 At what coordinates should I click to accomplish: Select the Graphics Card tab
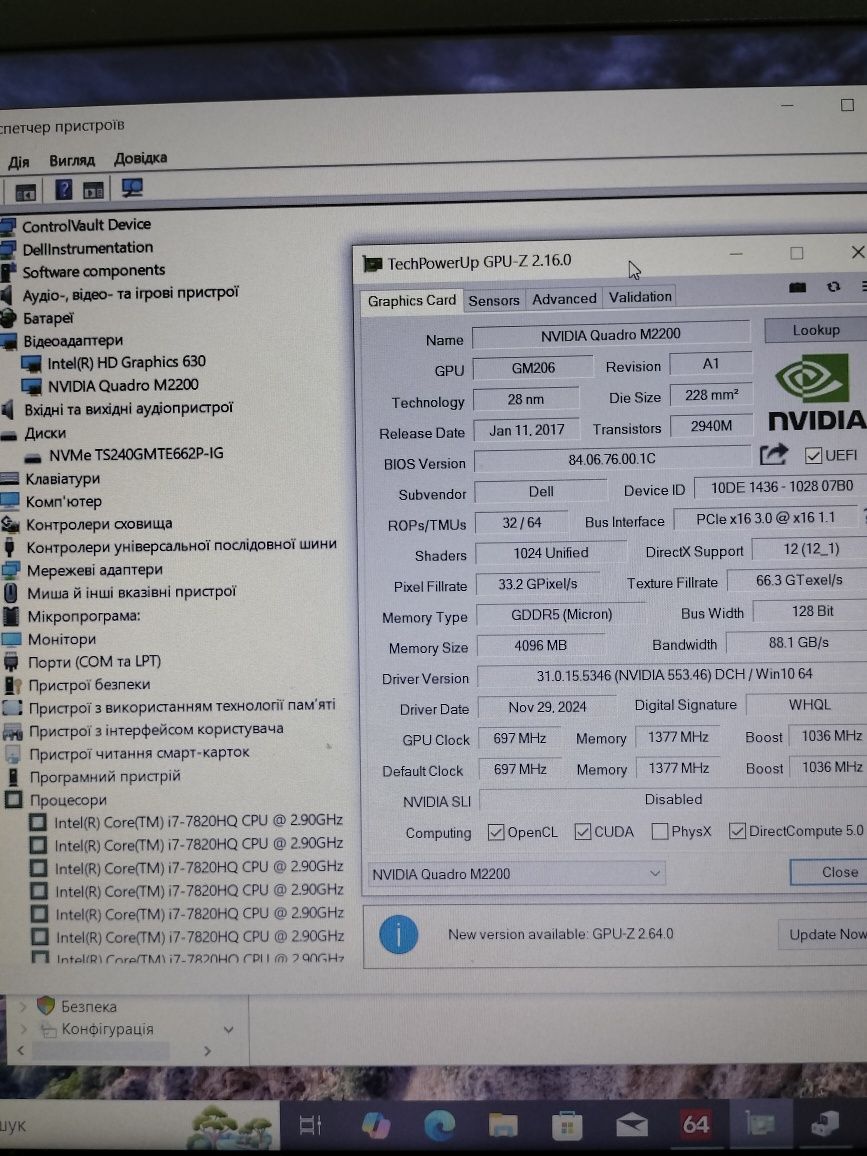click(x=411, y=301)
